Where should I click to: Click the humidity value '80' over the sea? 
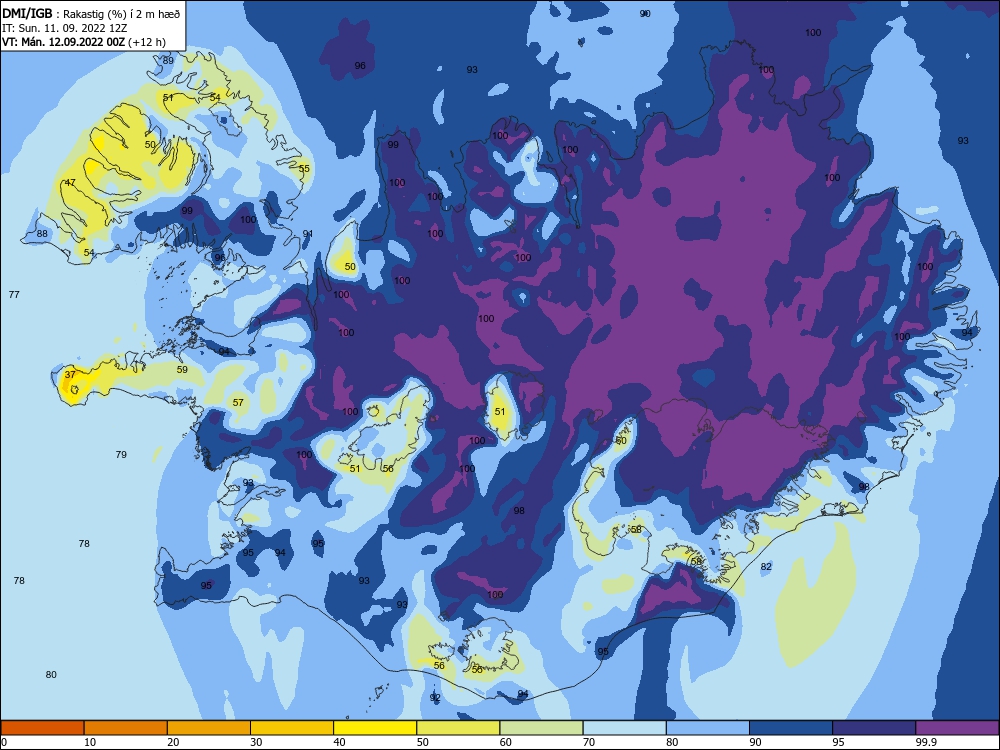click(51, 675)
